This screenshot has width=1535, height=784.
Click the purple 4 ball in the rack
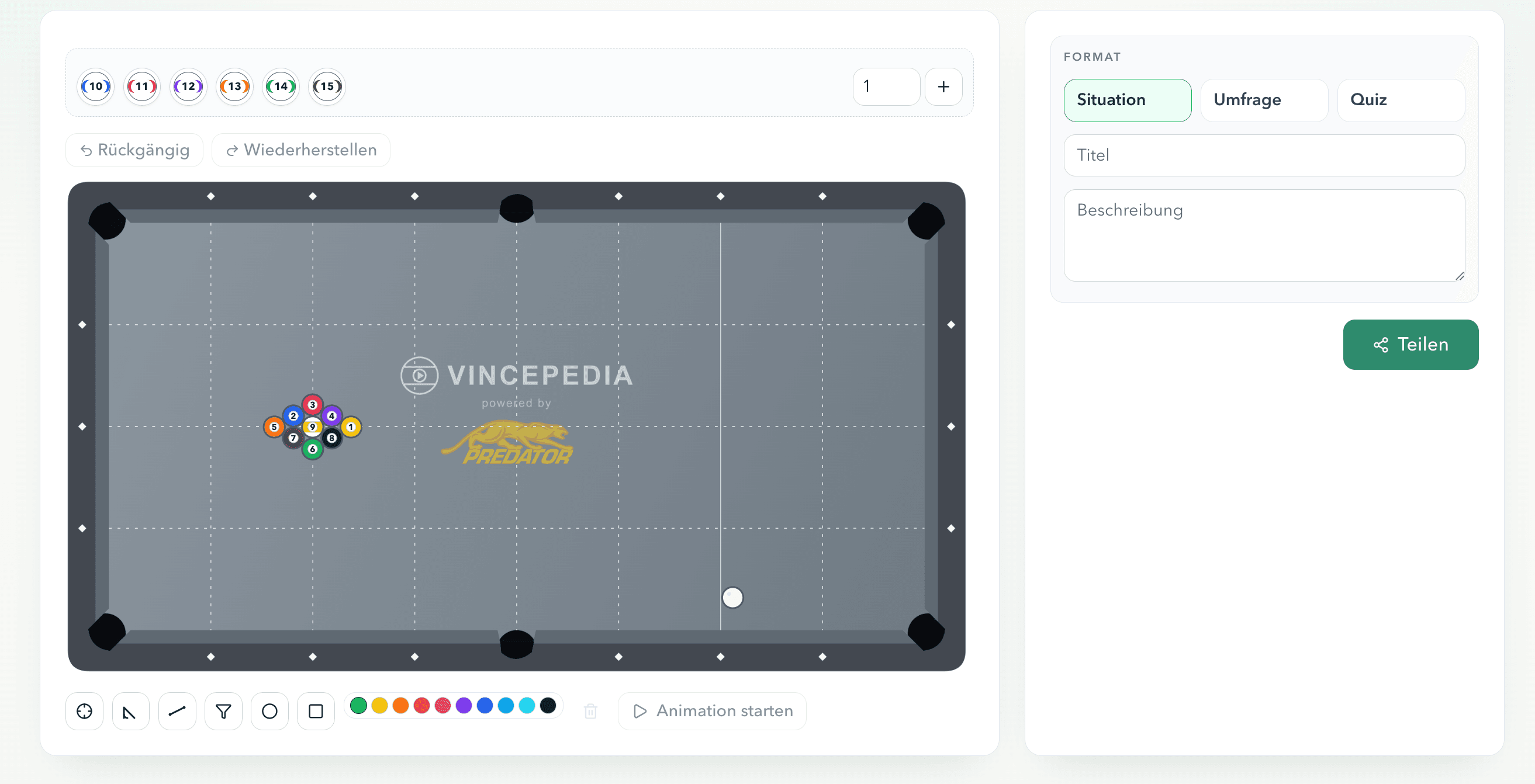(332, 416)
